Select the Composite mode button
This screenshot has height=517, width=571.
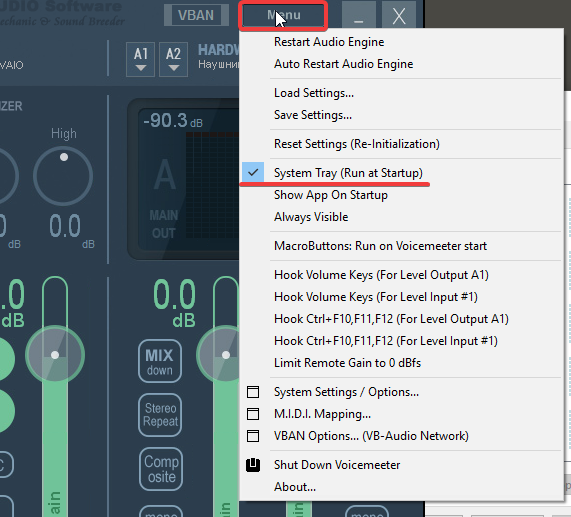[161, 469]
